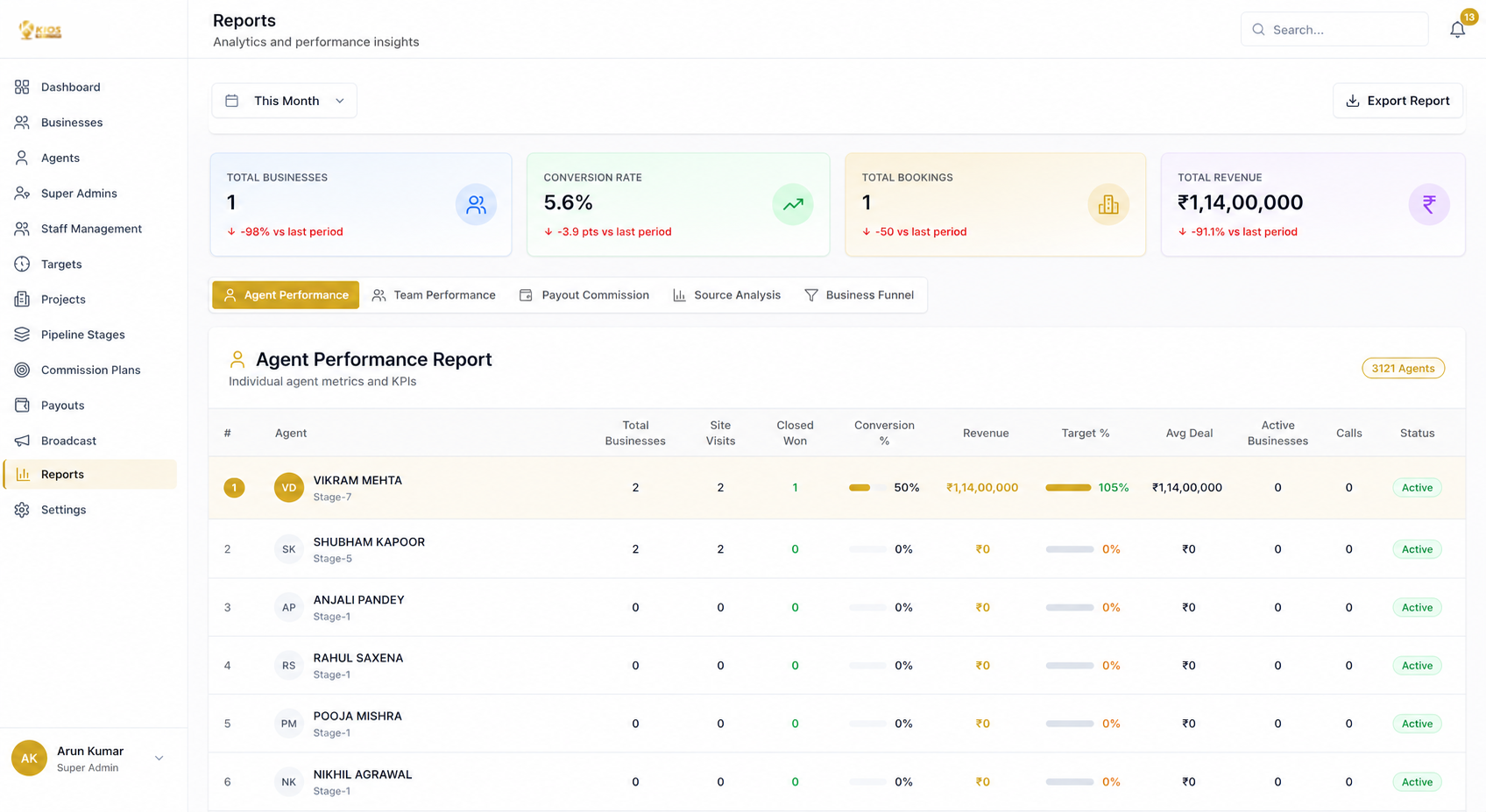Click the SK avatar of Shubham Kapoor

point(289,549)
